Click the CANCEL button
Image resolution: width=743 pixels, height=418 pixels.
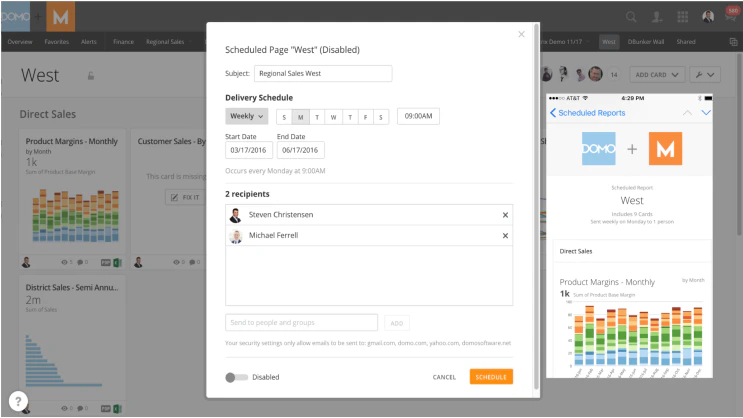pyautogui.click(x=444, y=377)
